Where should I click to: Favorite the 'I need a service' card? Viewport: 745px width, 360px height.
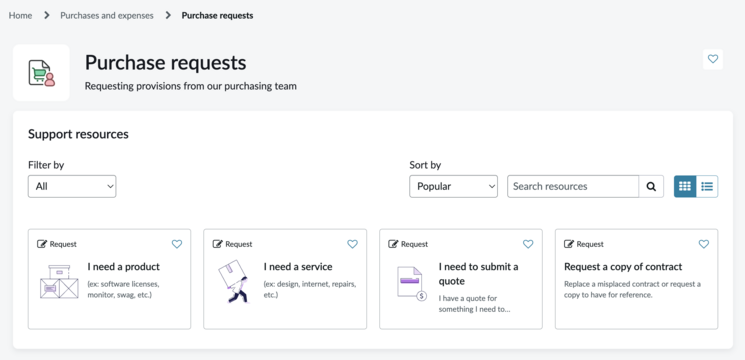pos(352,244)
